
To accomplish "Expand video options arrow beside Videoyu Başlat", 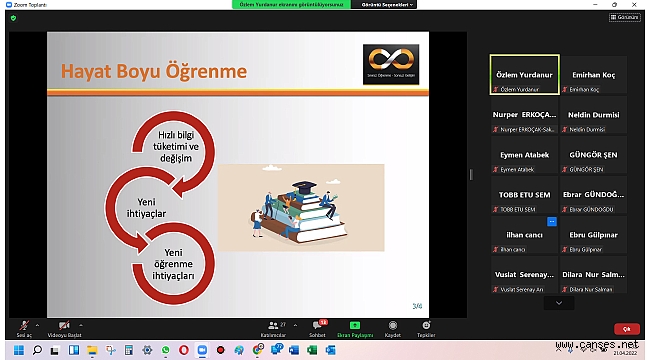I will click(x=81, y=325).
